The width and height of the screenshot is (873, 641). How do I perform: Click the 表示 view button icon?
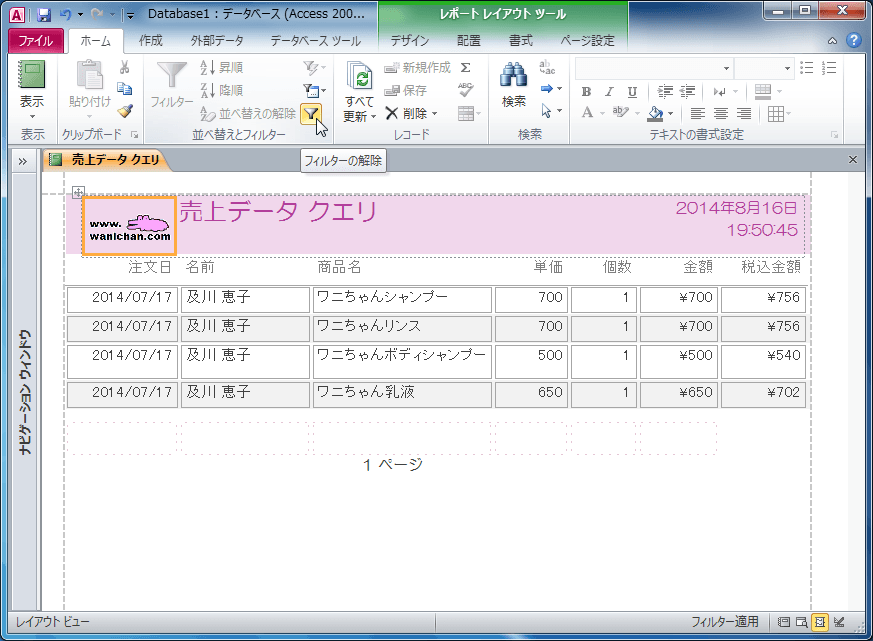31,75
